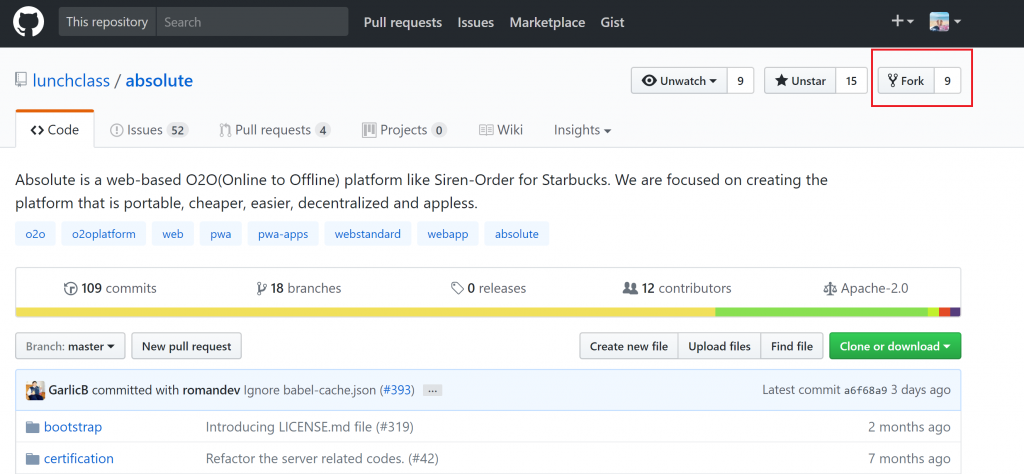Click the o2o topic tag
Viewport: 1024px width, 474px height.
(35, 234)
